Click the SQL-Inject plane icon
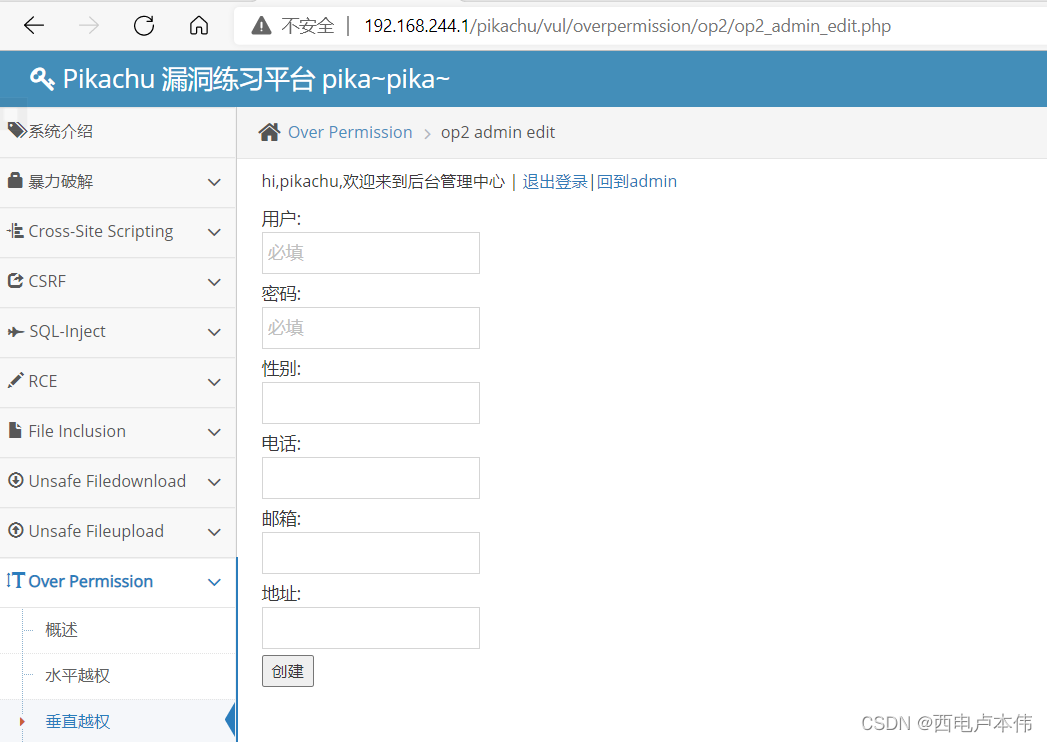 click(15, 331)
